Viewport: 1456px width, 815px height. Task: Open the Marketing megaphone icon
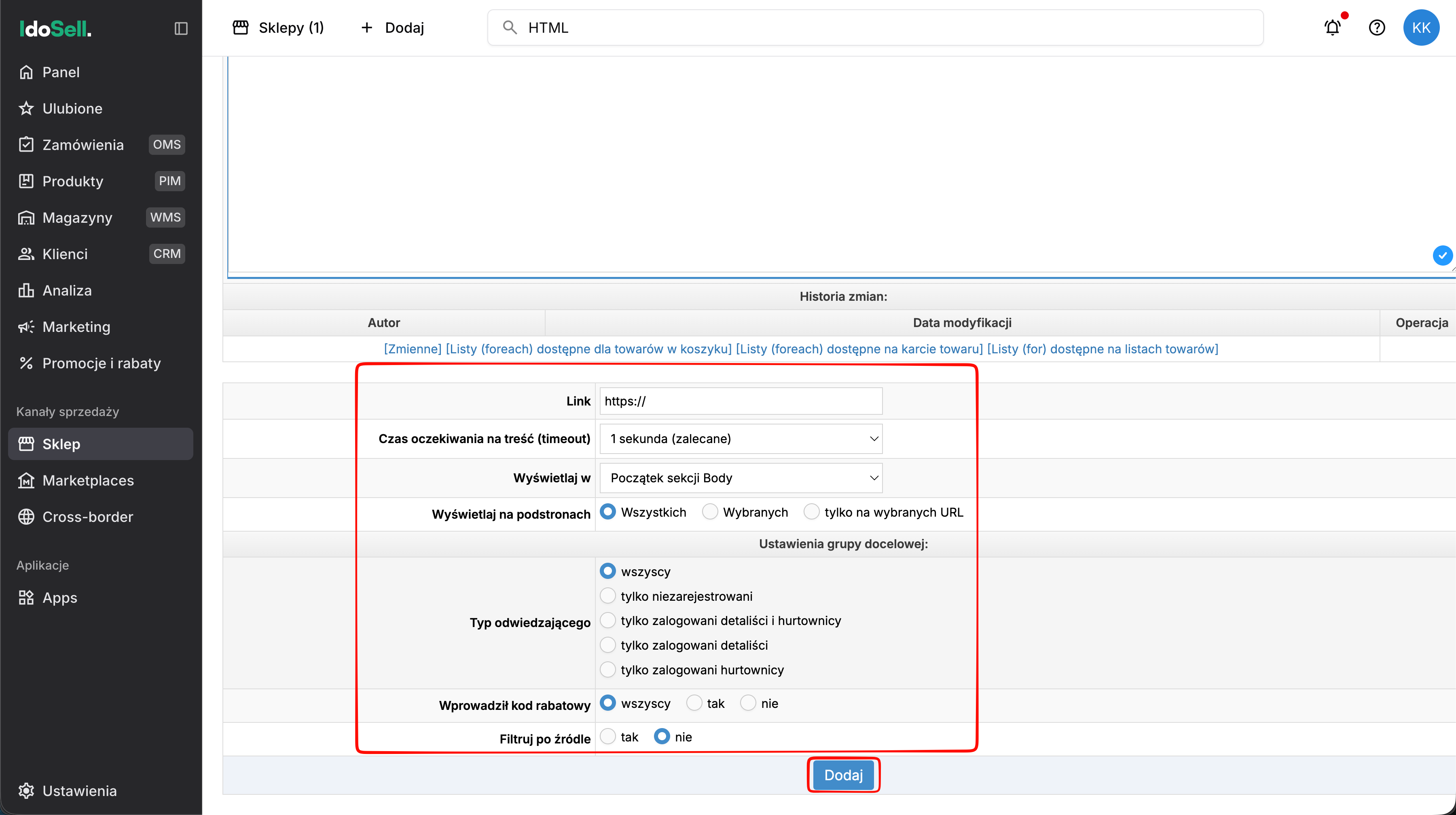pos(26,327)
